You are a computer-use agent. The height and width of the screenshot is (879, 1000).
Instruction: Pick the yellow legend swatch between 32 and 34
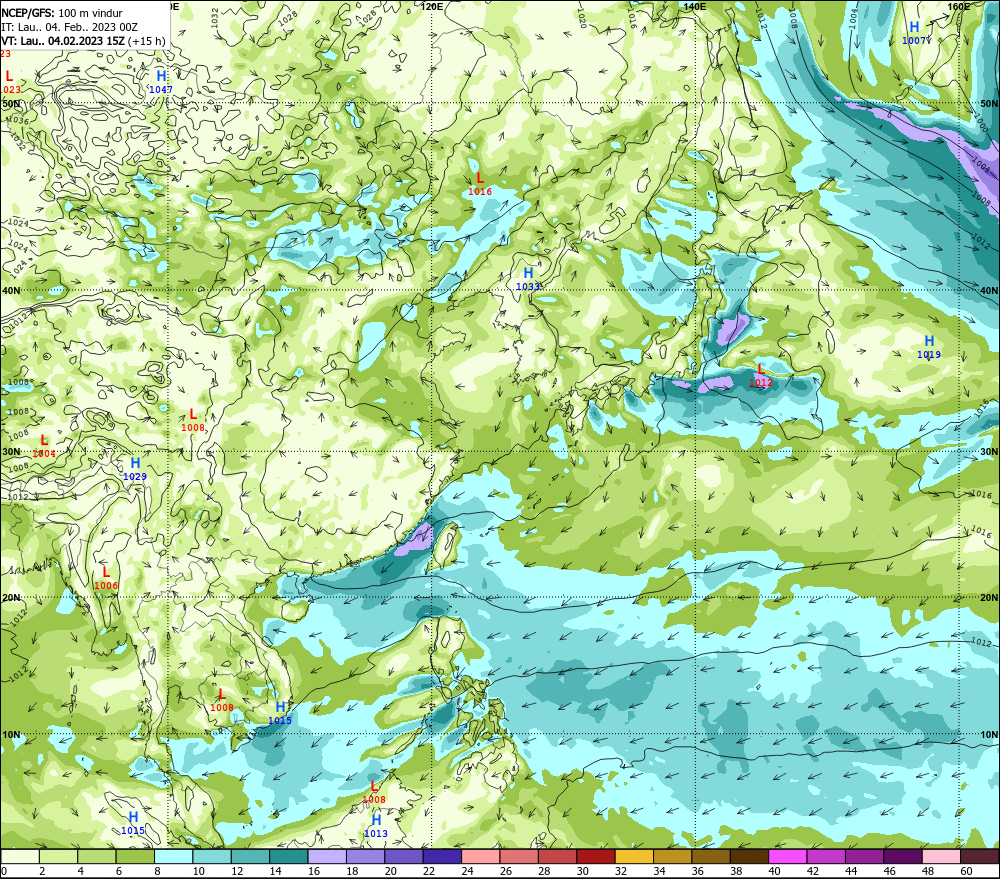coord(634,856)
